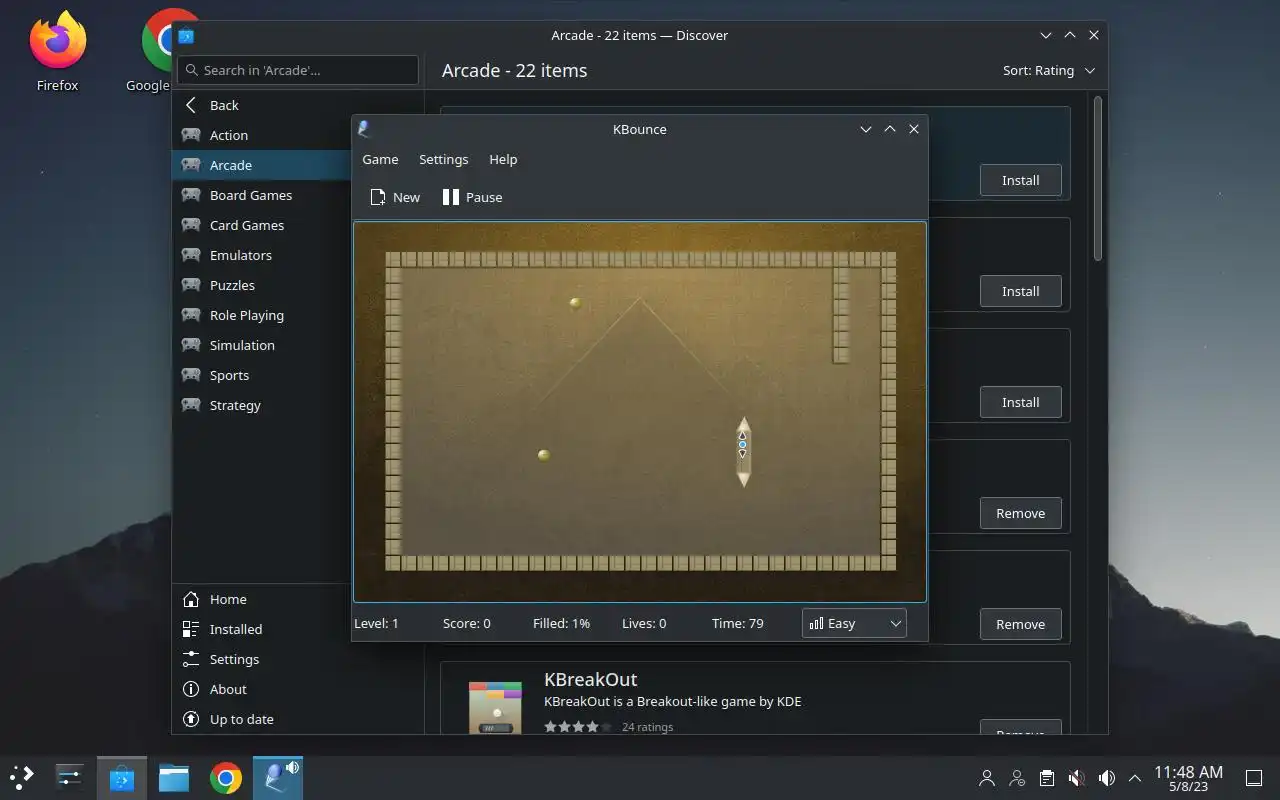Viewport: 1280px width, 800px height.
Task: Click KBreakOut star rating
Action: coord(577,727)
